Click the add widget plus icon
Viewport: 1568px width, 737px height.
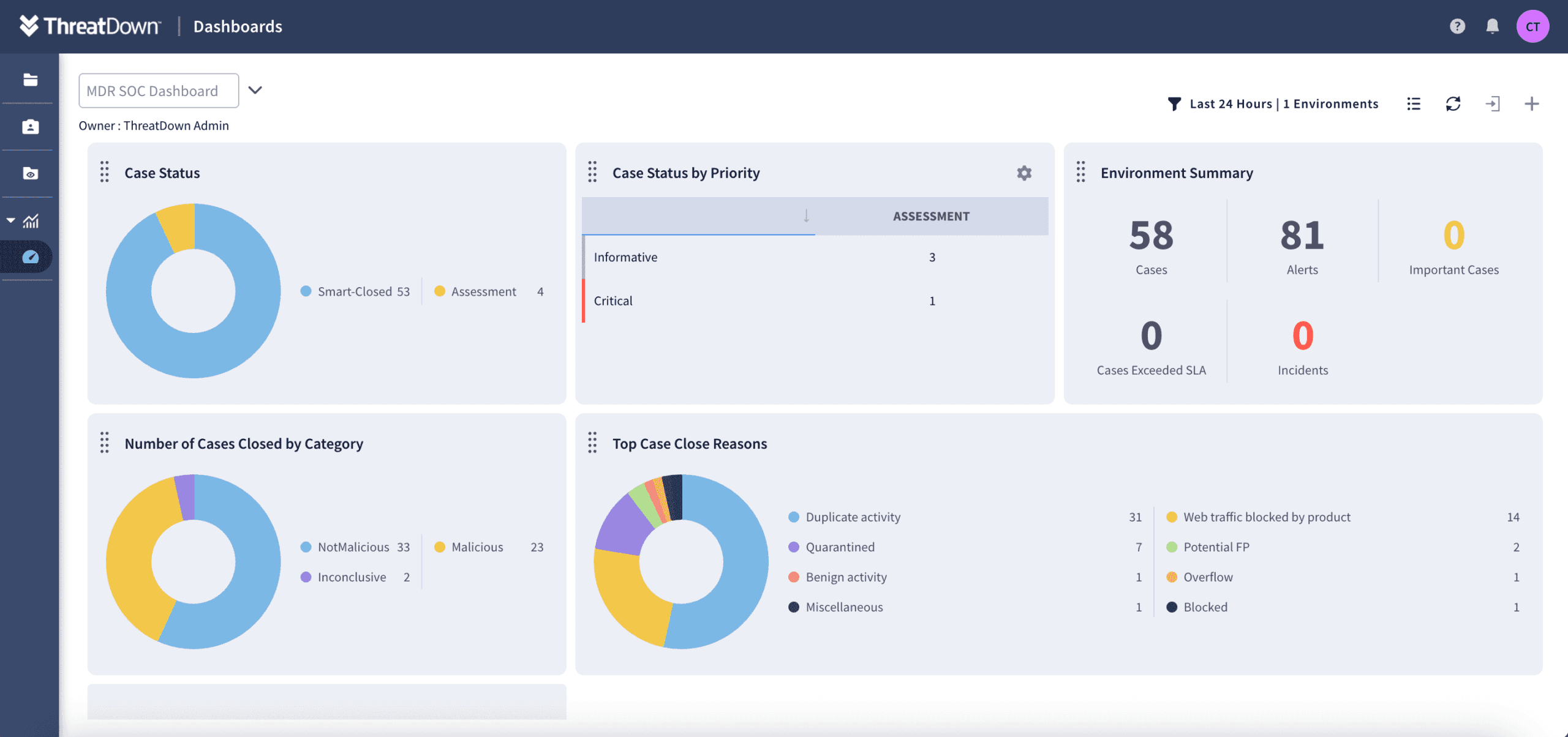tap(1531, 103)
